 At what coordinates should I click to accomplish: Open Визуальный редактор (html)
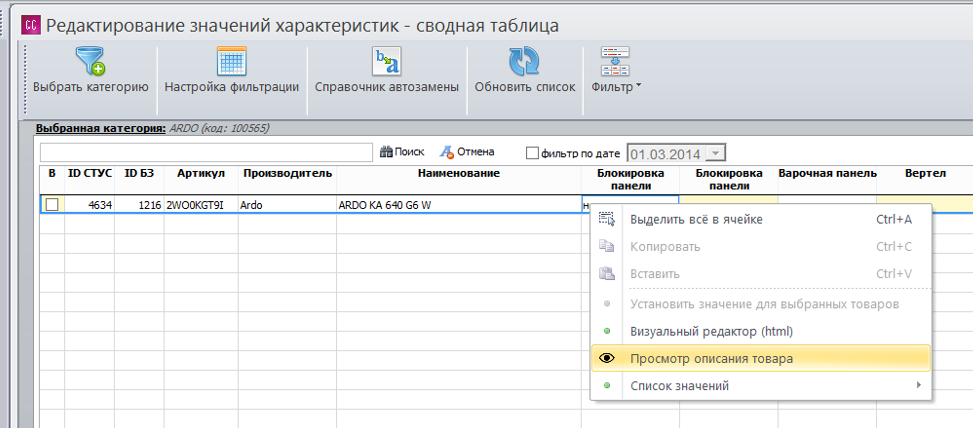tap(761, 331)
